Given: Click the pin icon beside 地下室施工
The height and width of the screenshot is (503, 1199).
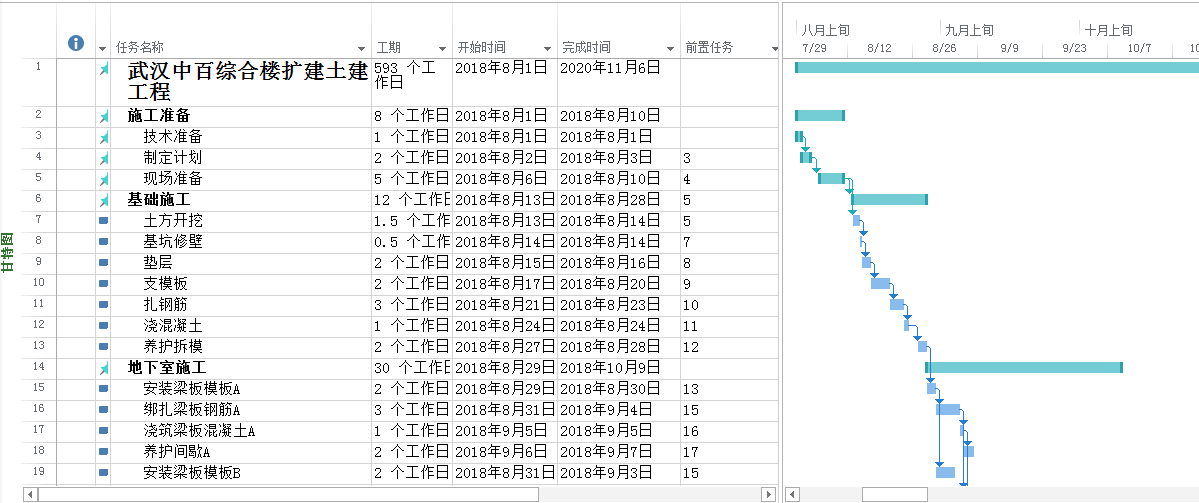Looking at the screenshot, I should click(x=103, y=368).
